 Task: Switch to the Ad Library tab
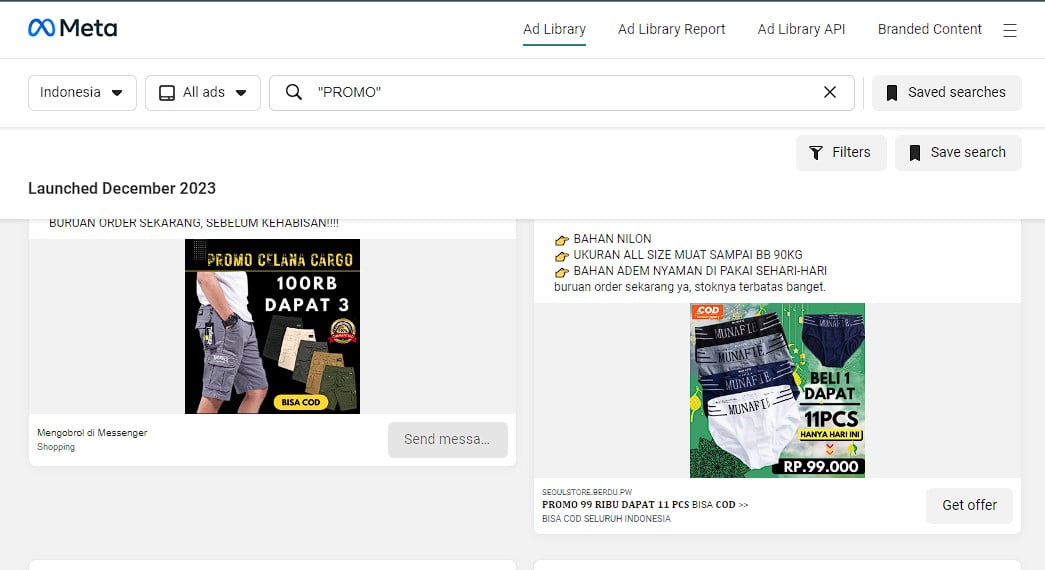point(554,29)
